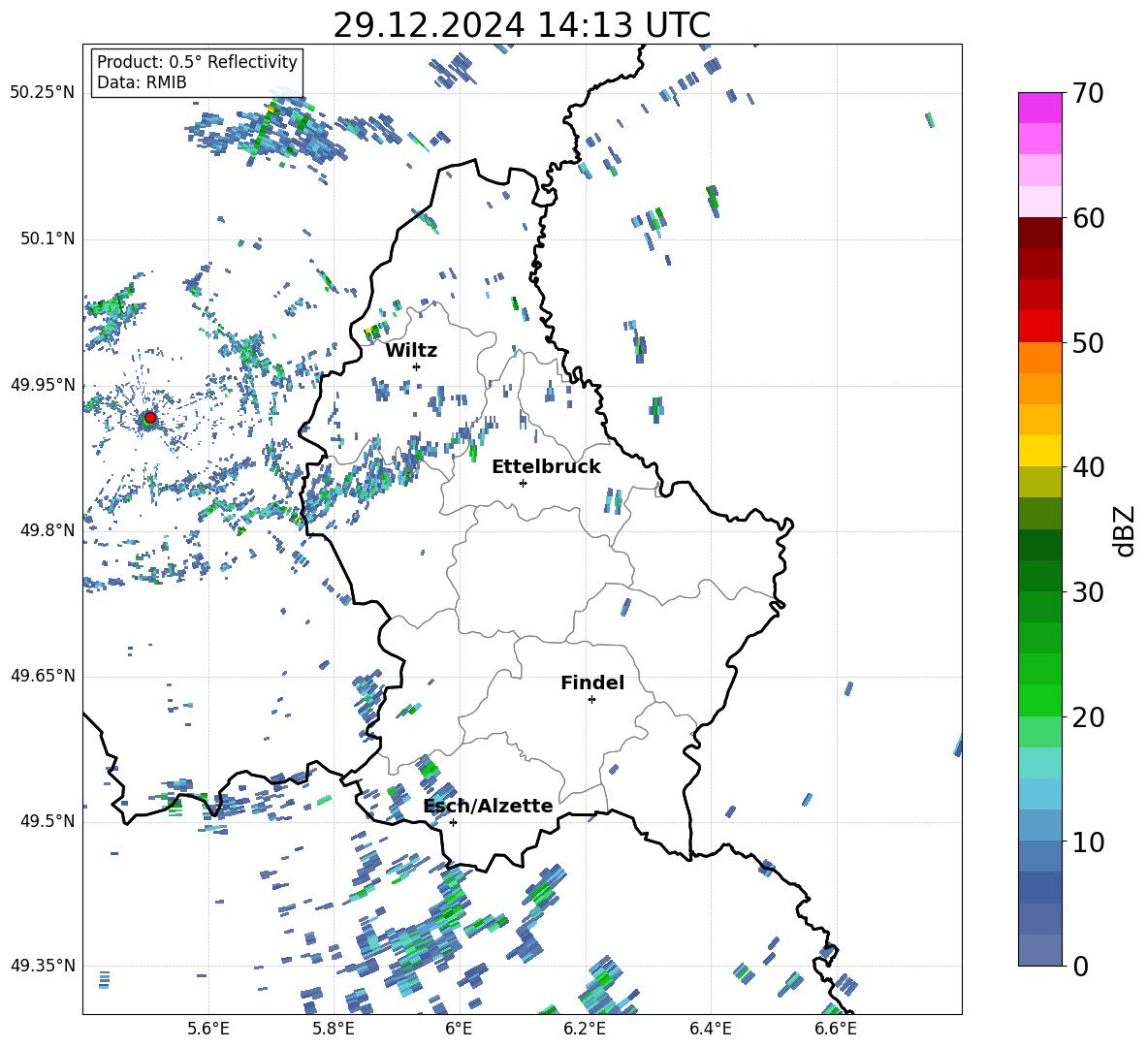Viewport: 1148px width, 1048px height.
Task: Click the Findel station cross marker
Action: [x=591, y=700]
